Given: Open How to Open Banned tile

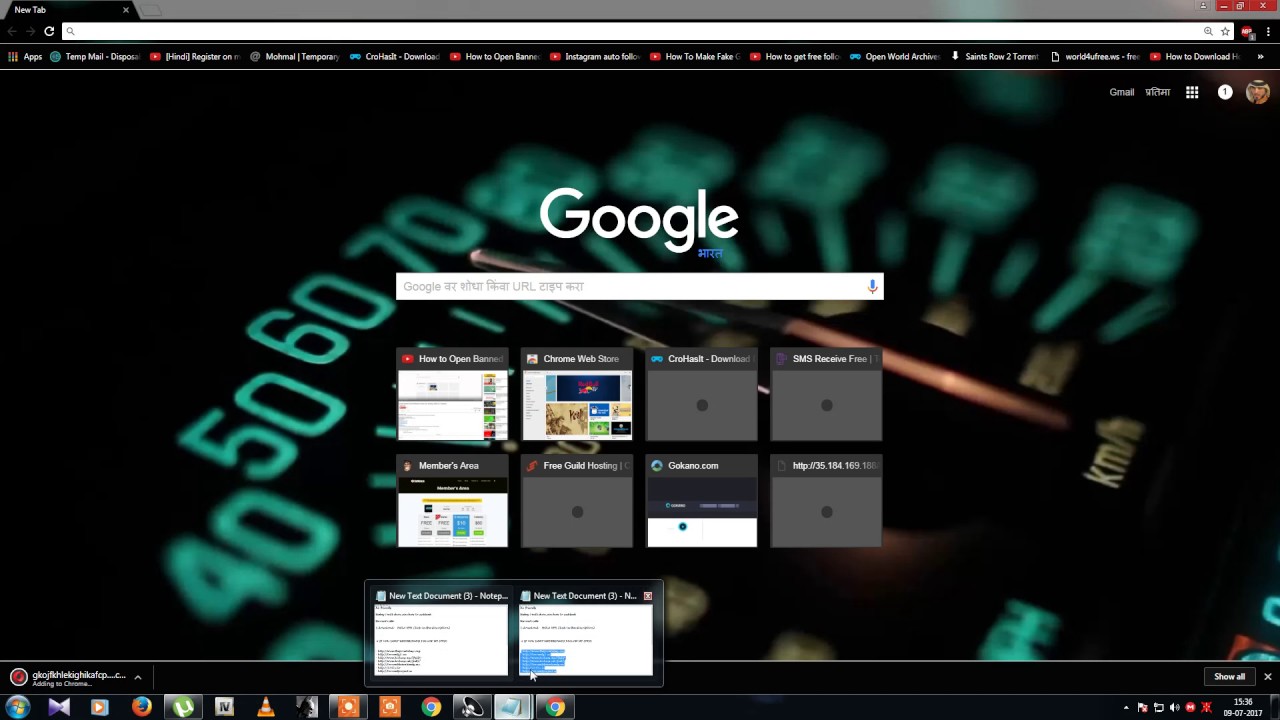Looking at the screenshot, I should [453, 394].
